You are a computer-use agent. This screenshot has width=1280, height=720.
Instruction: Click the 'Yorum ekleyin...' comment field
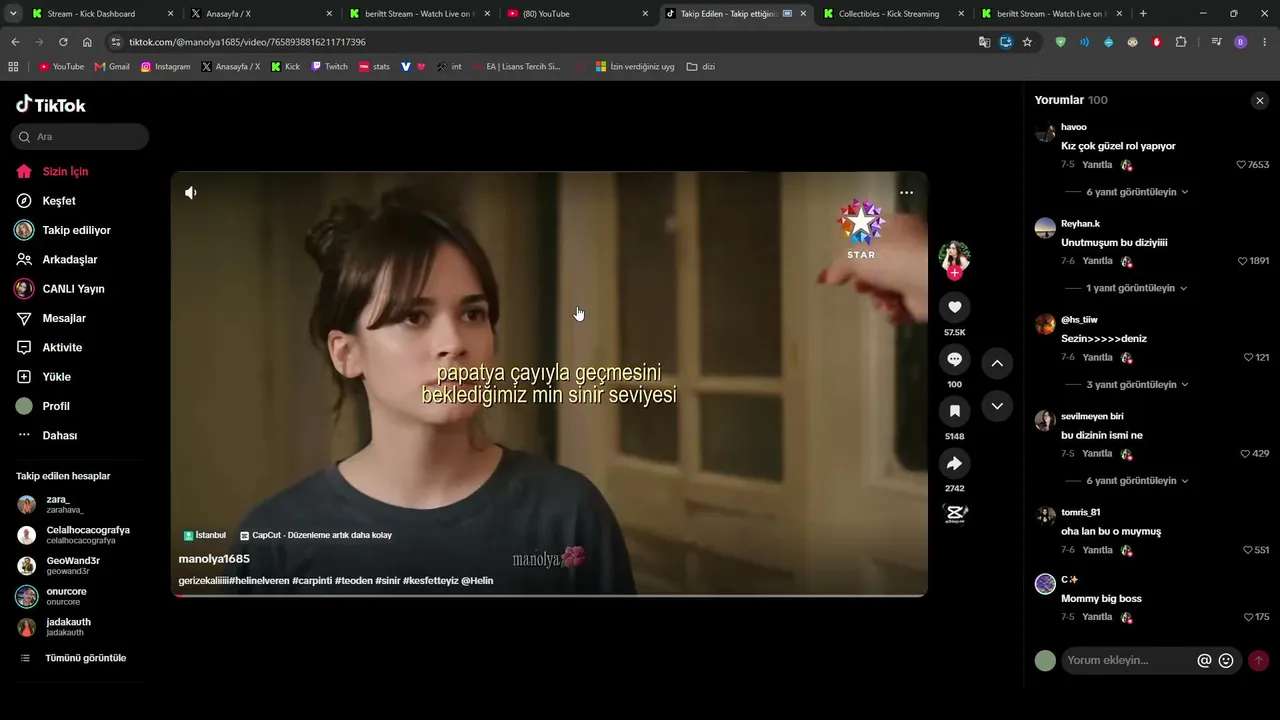(x=1127, y=660)
